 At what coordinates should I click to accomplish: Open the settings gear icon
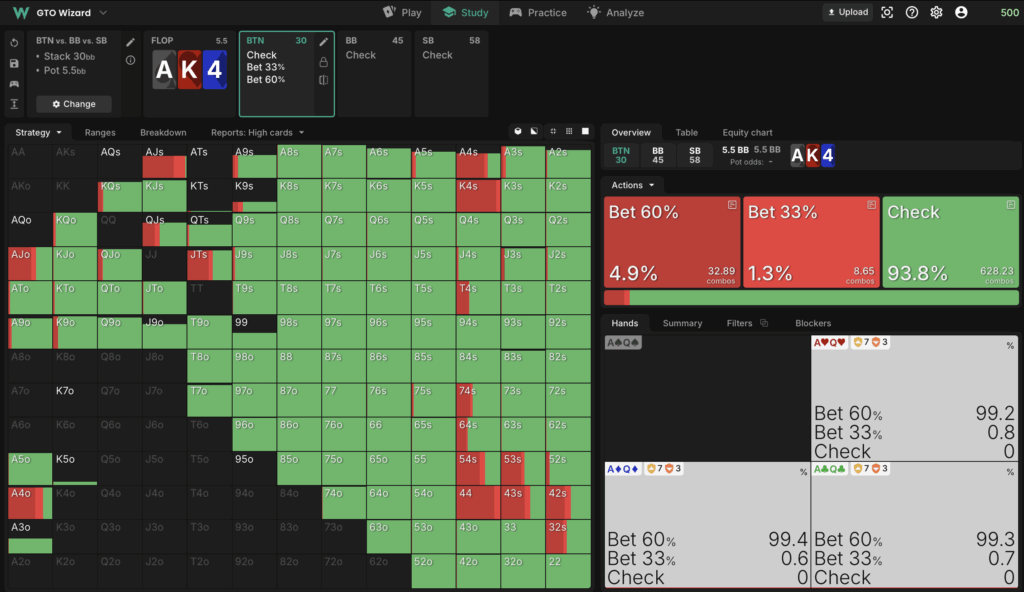(936, 12)
